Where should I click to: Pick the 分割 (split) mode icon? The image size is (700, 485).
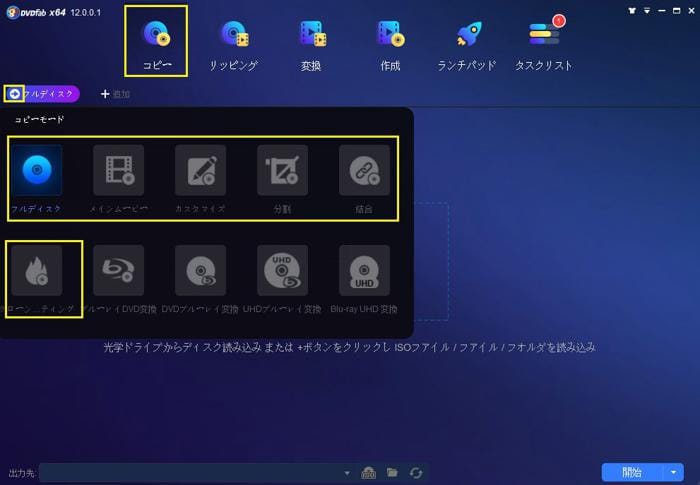tap(282, 171)
